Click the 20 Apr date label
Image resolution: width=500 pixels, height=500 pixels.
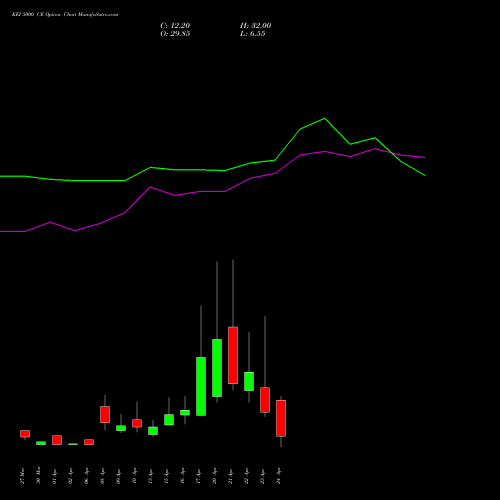(215, 476)
